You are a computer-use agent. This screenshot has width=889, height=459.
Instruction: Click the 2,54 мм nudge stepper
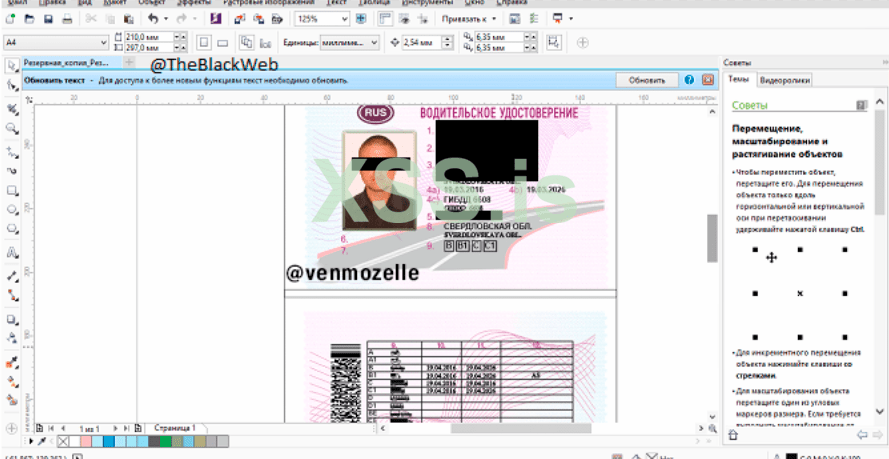(448, 42)
